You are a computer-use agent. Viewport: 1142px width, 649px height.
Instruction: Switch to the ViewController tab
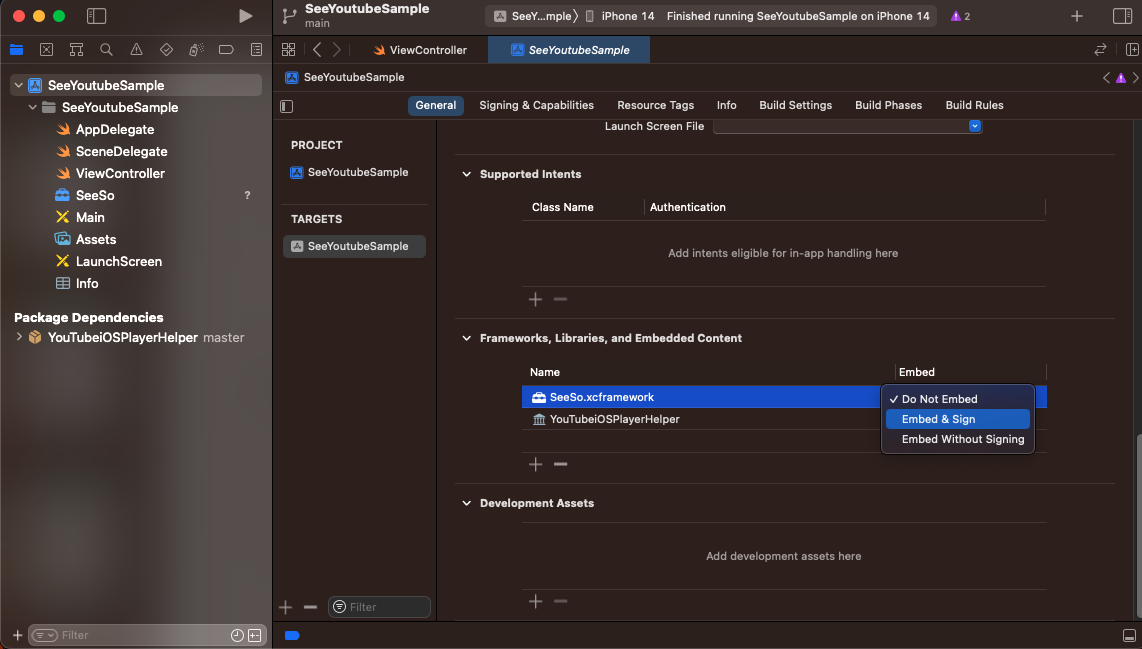420,50
